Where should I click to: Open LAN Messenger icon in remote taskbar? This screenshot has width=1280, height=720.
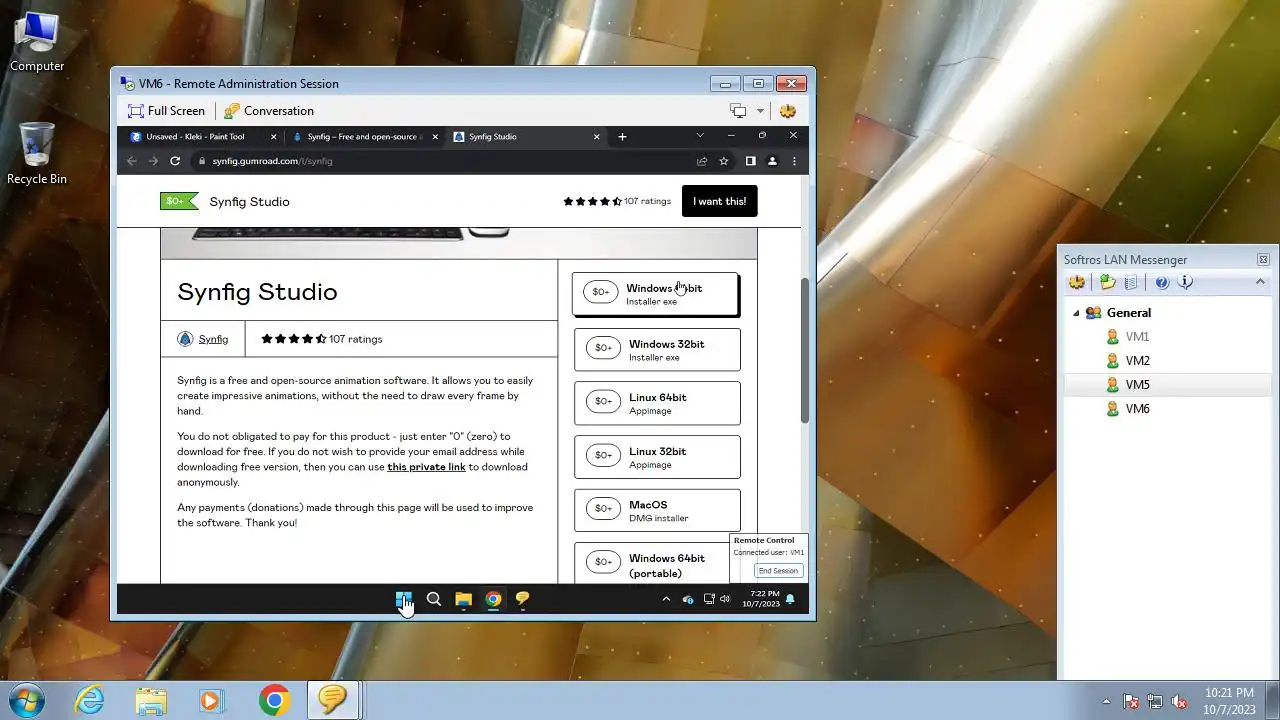[x=522, y=599]
